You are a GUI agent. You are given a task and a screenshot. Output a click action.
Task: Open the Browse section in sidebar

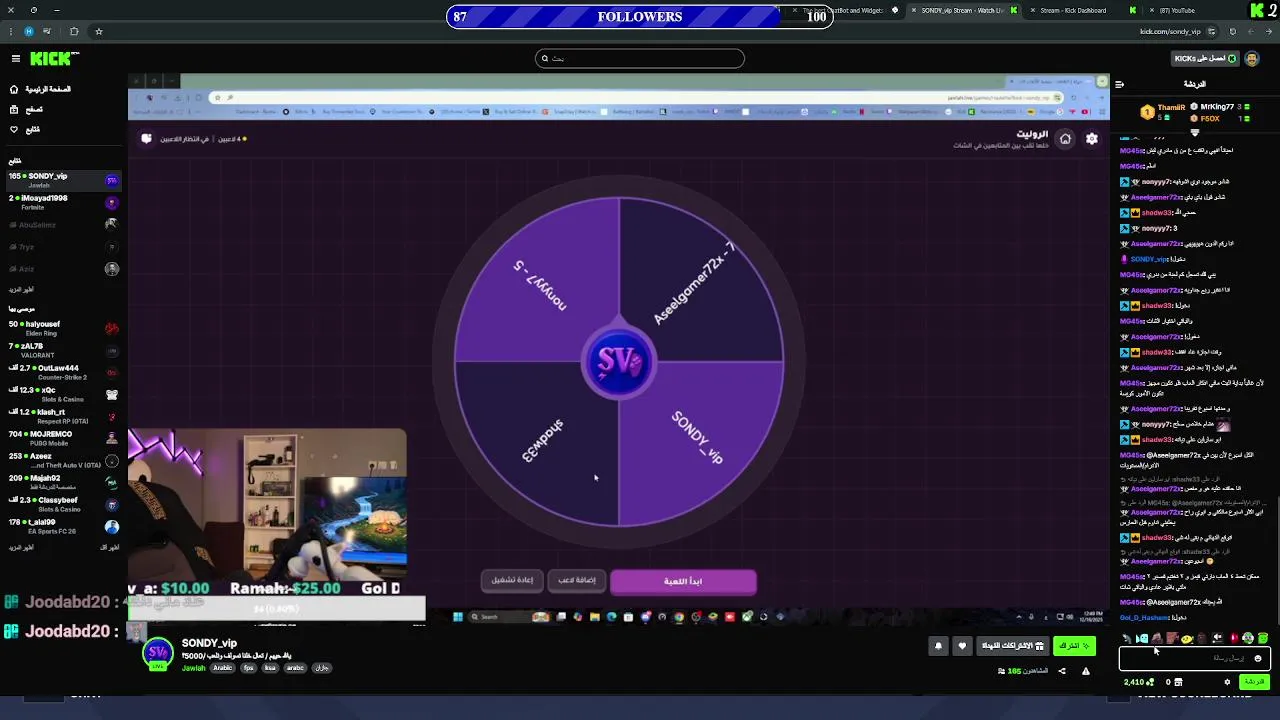pyautogui.click(x=26, y=109)
